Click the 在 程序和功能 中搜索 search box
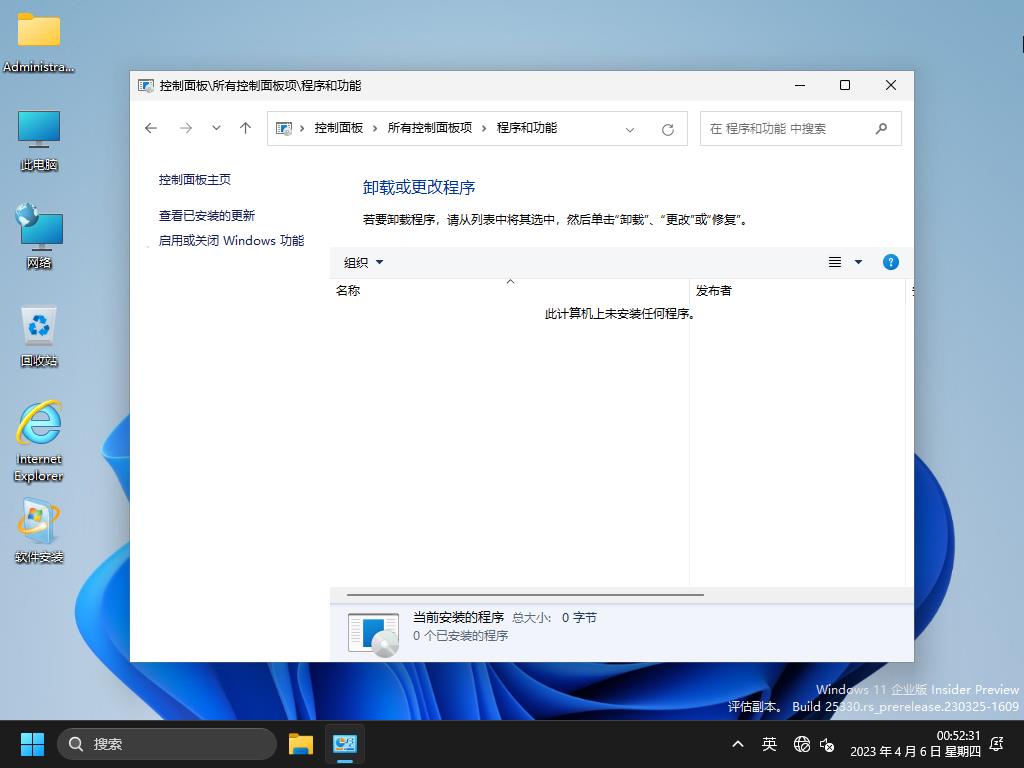This screenshot has width=1024, height=768. 785,128
